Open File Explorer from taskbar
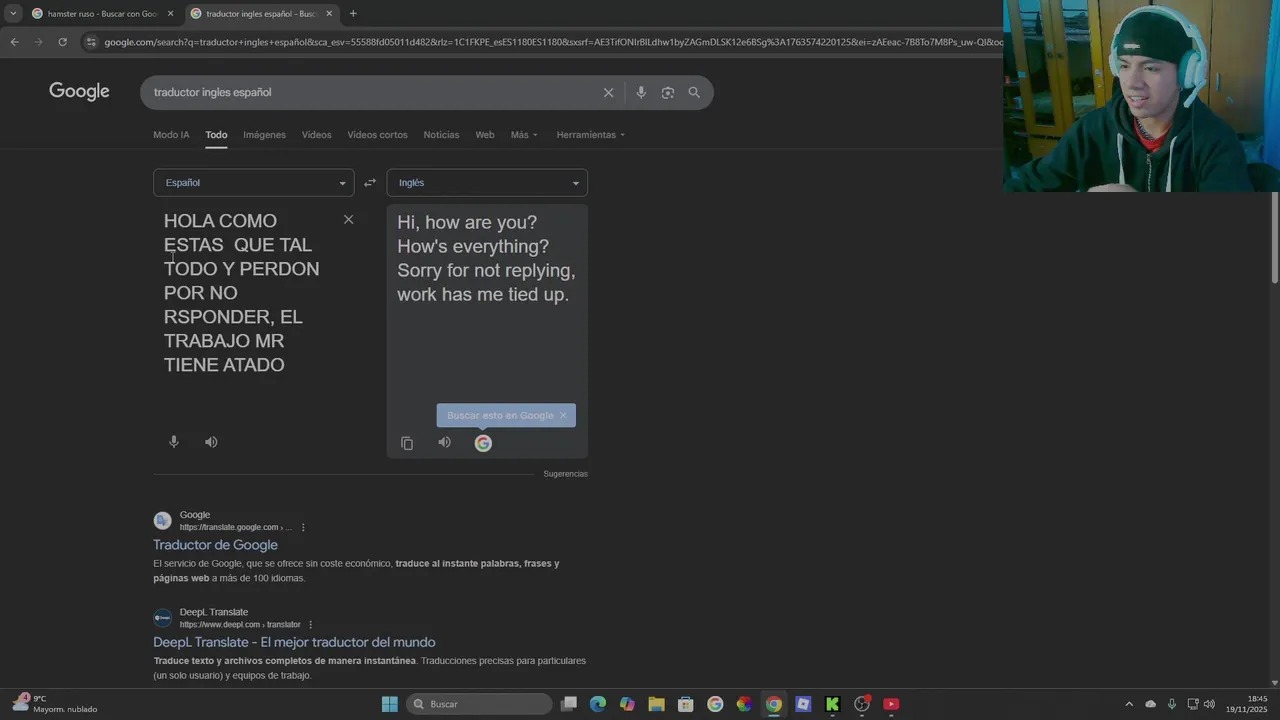The height and width of the screenshot is (720, 1280). pyautogui.click(x=656, y=704)
